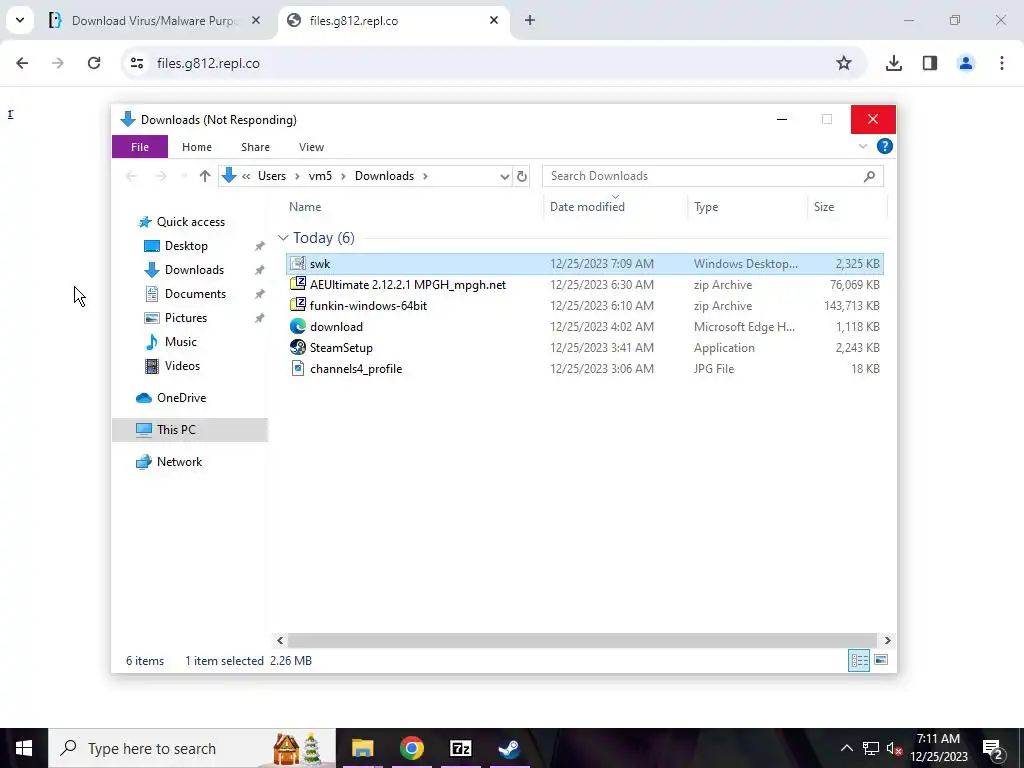The width and height of the screenshot is (1024, 768).
Task: Open the Share ribbon tab
Action: 255,147
